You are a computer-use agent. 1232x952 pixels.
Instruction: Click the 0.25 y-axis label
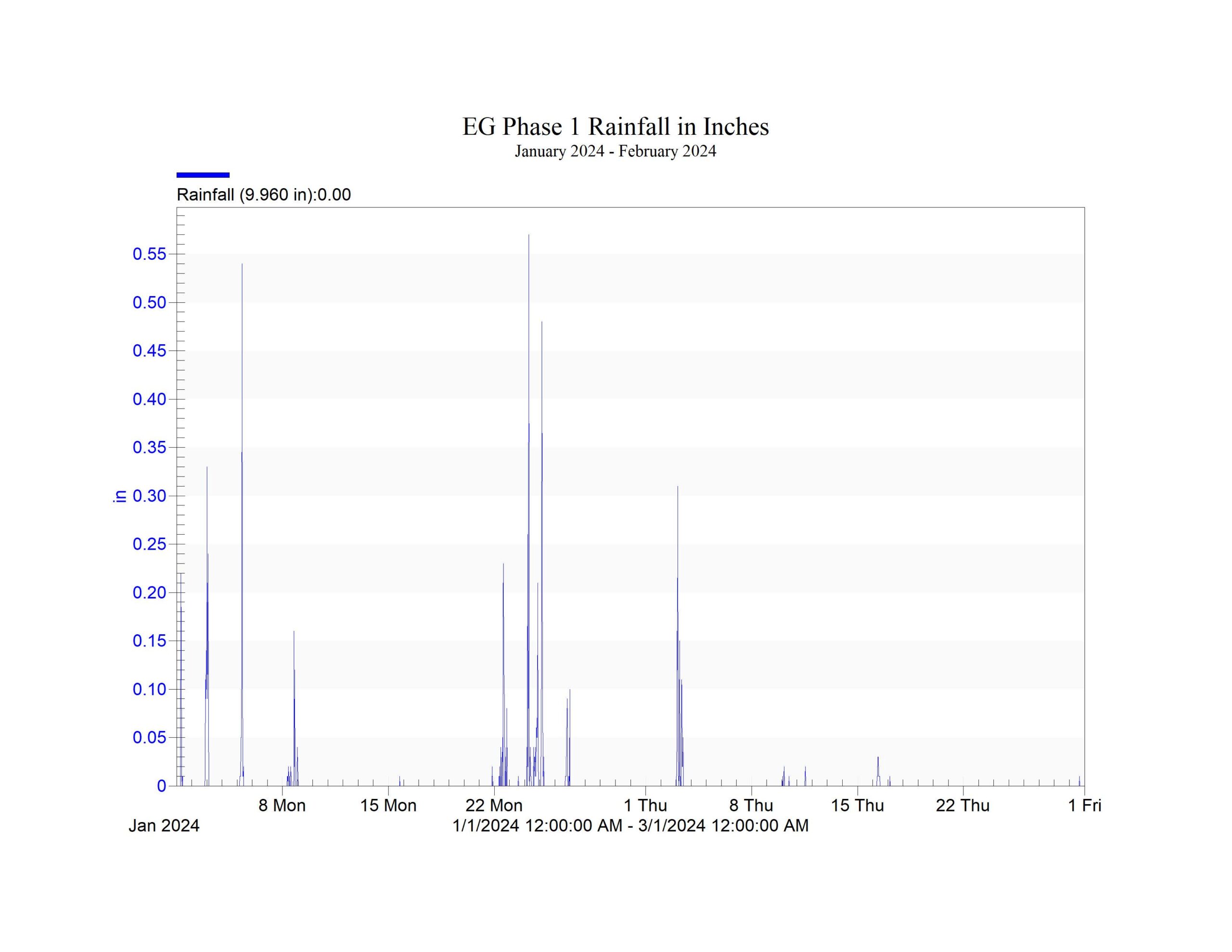pyautogui.click(x=150, y=544)
